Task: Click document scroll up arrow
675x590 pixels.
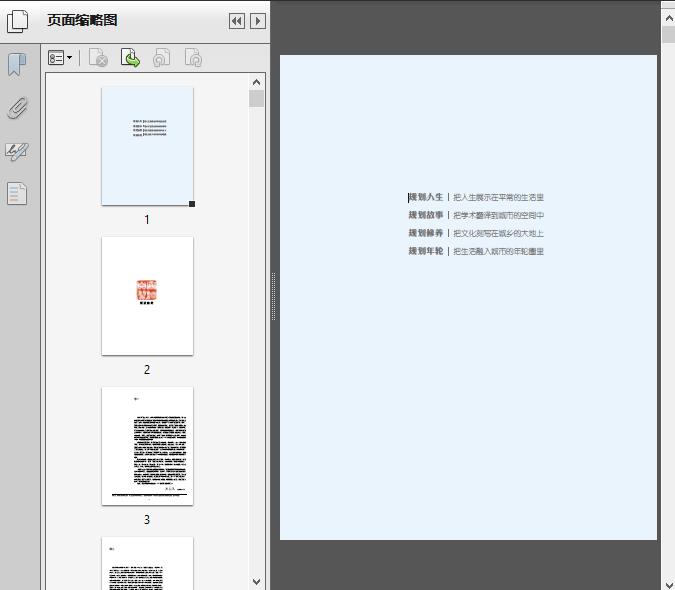Action: coord(669,18)
